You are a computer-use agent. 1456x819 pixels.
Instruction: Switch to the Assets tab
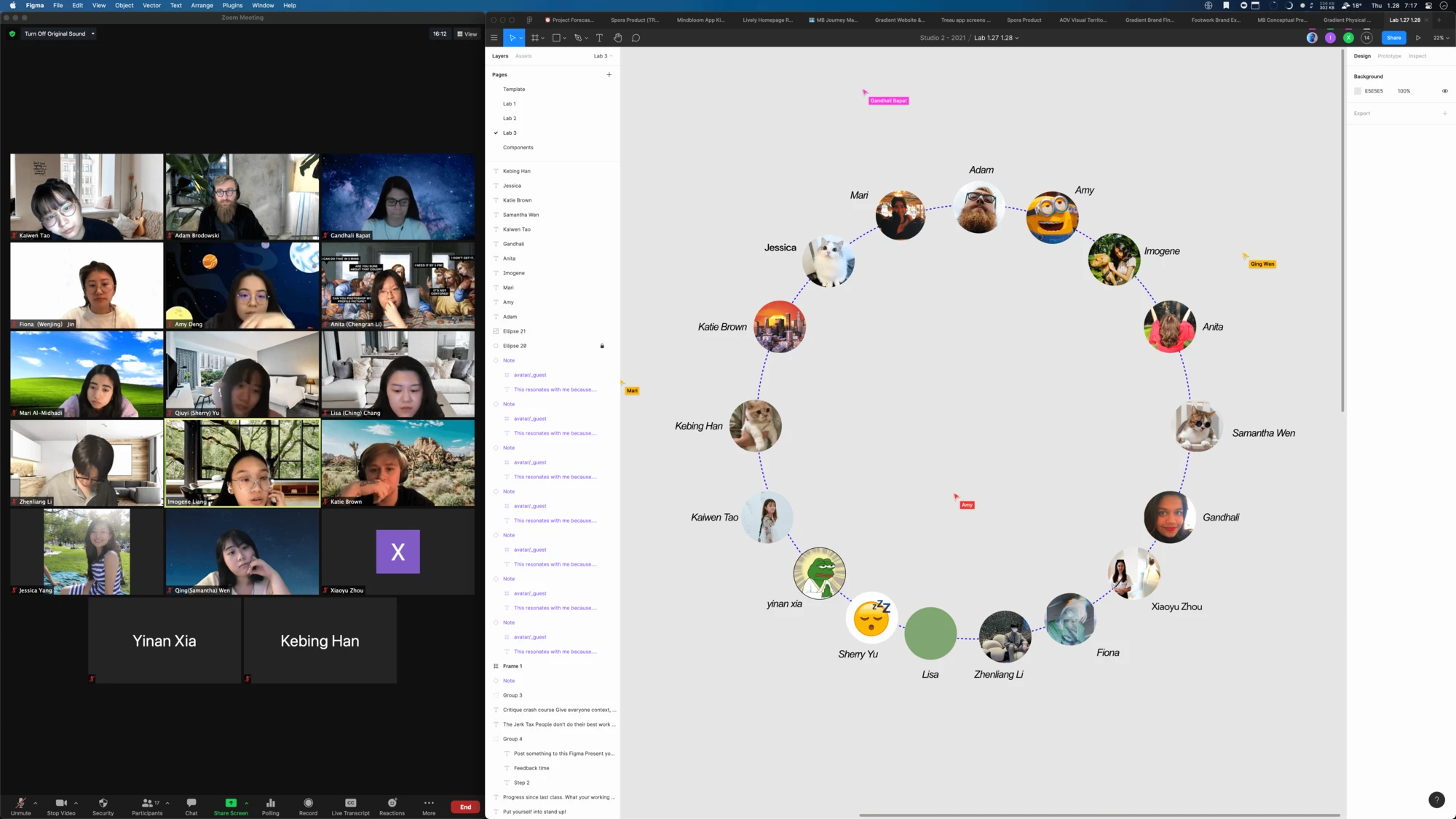523,56
